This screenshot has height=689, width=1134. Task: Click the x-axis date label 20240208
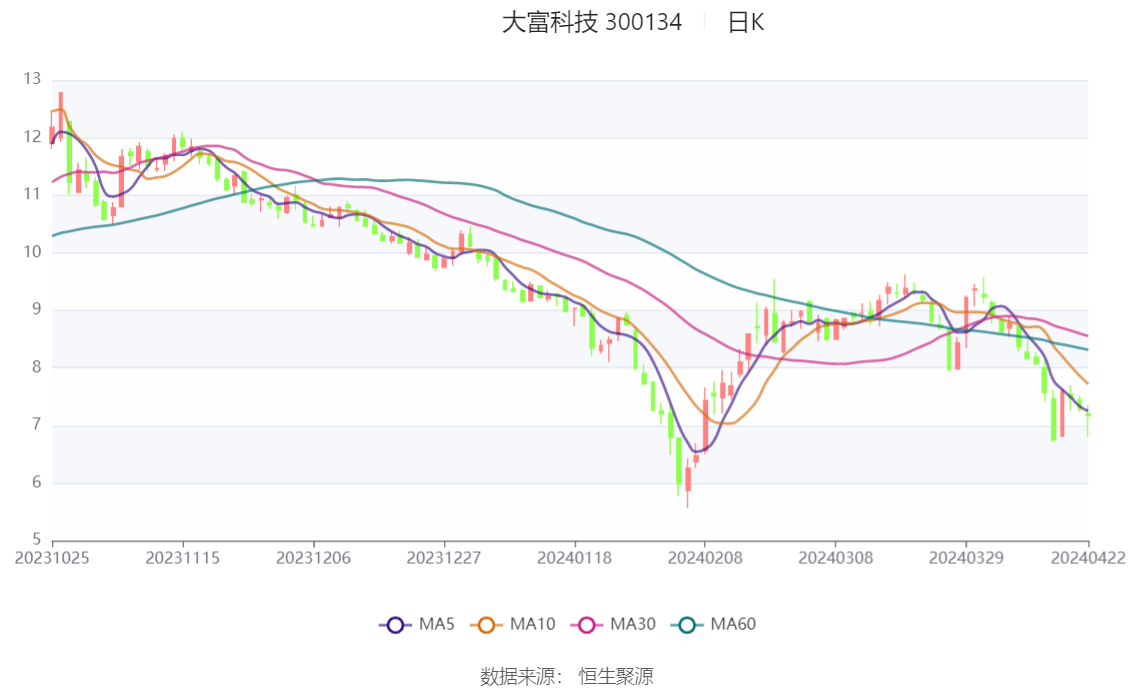click(x=704, y=558)
